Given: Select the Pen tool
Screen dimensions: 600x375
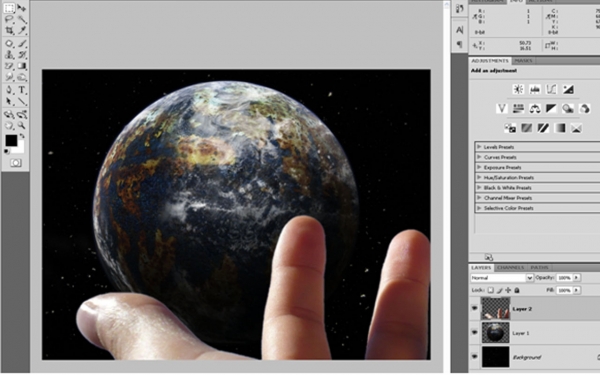Looking at the screenshot, I should tap(9, 90).
